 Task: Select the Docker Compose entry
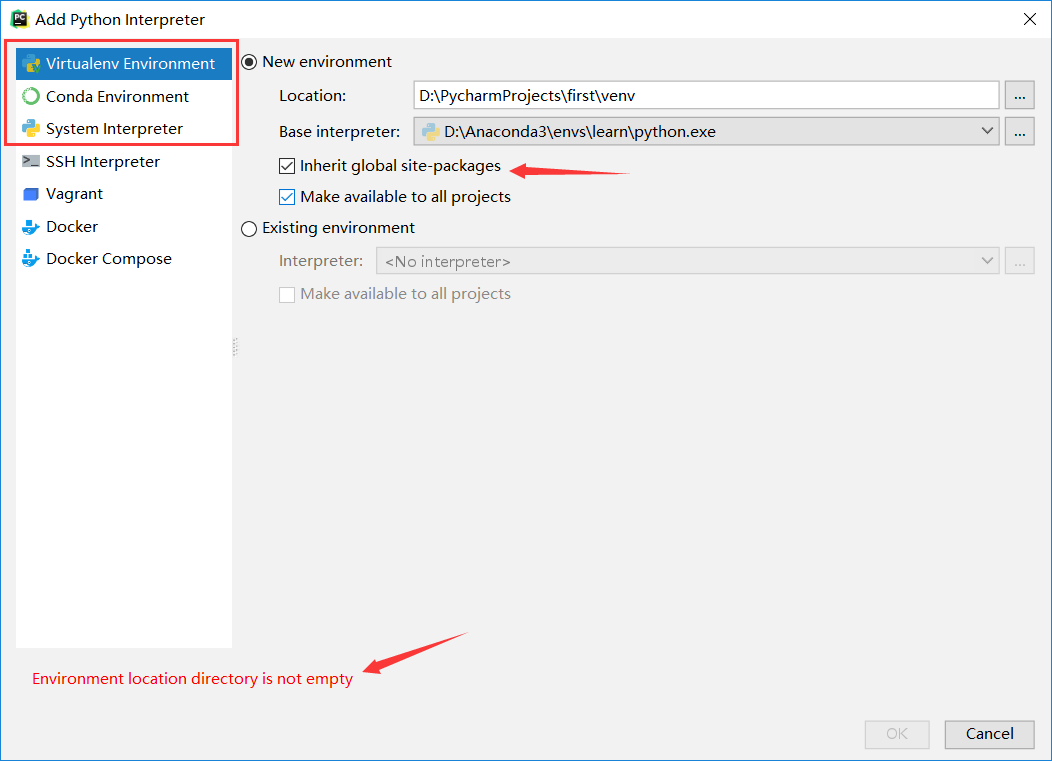[124, 258]
